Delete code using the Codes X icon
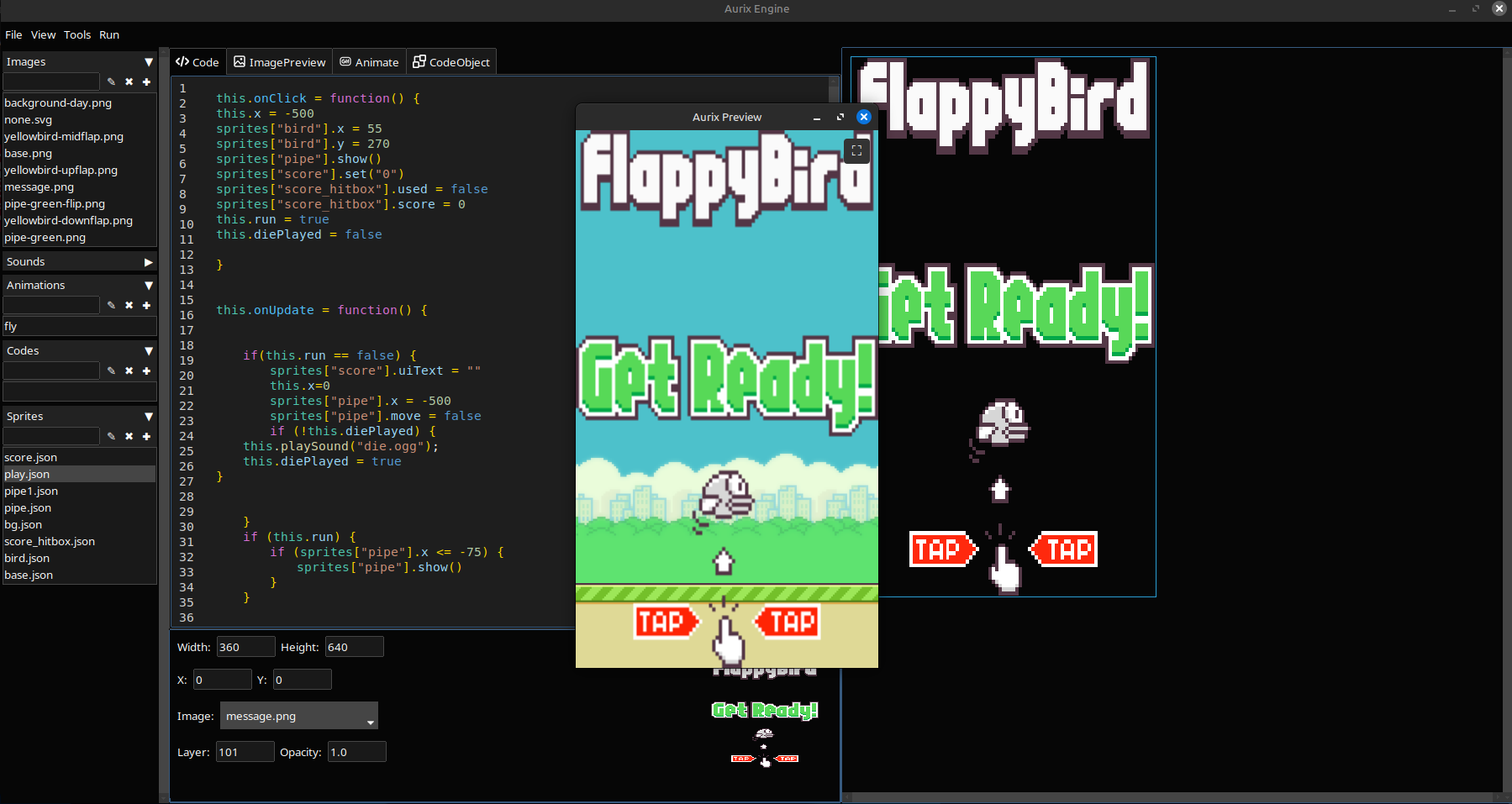The height and width of the screenshot is (804, 1512). point(129,370)
